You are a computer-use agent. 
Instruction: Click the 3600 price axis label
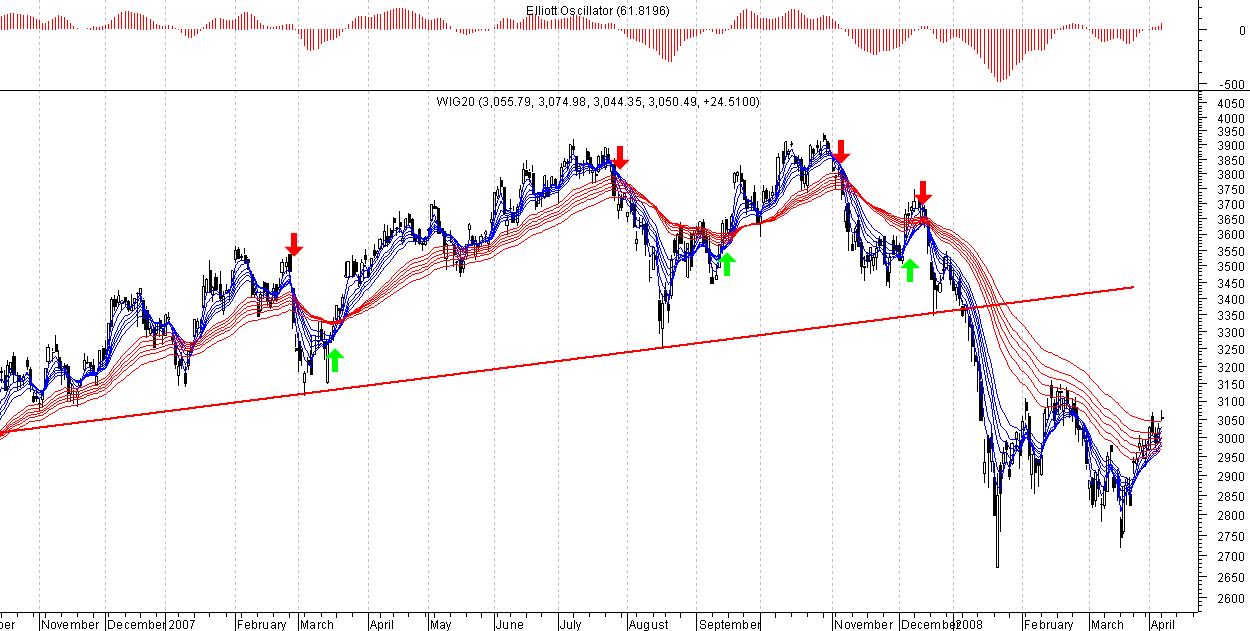pos(1231,236)
